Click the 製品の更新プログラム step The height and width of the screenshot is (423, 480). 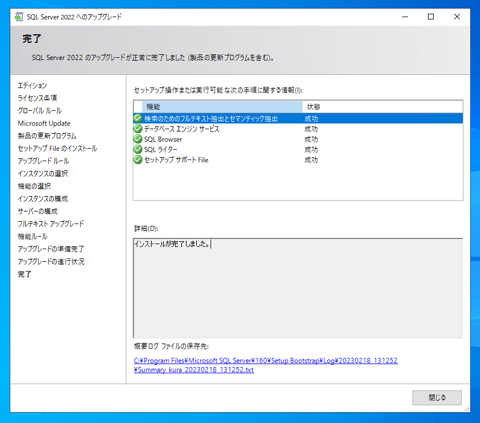pos(47,136)
